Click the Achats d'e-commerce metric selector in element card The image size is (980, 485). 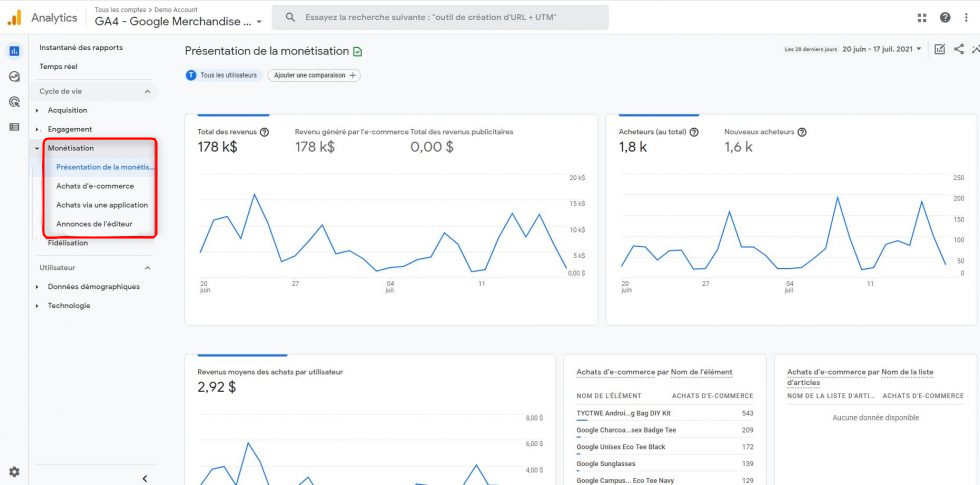[616, 372]
